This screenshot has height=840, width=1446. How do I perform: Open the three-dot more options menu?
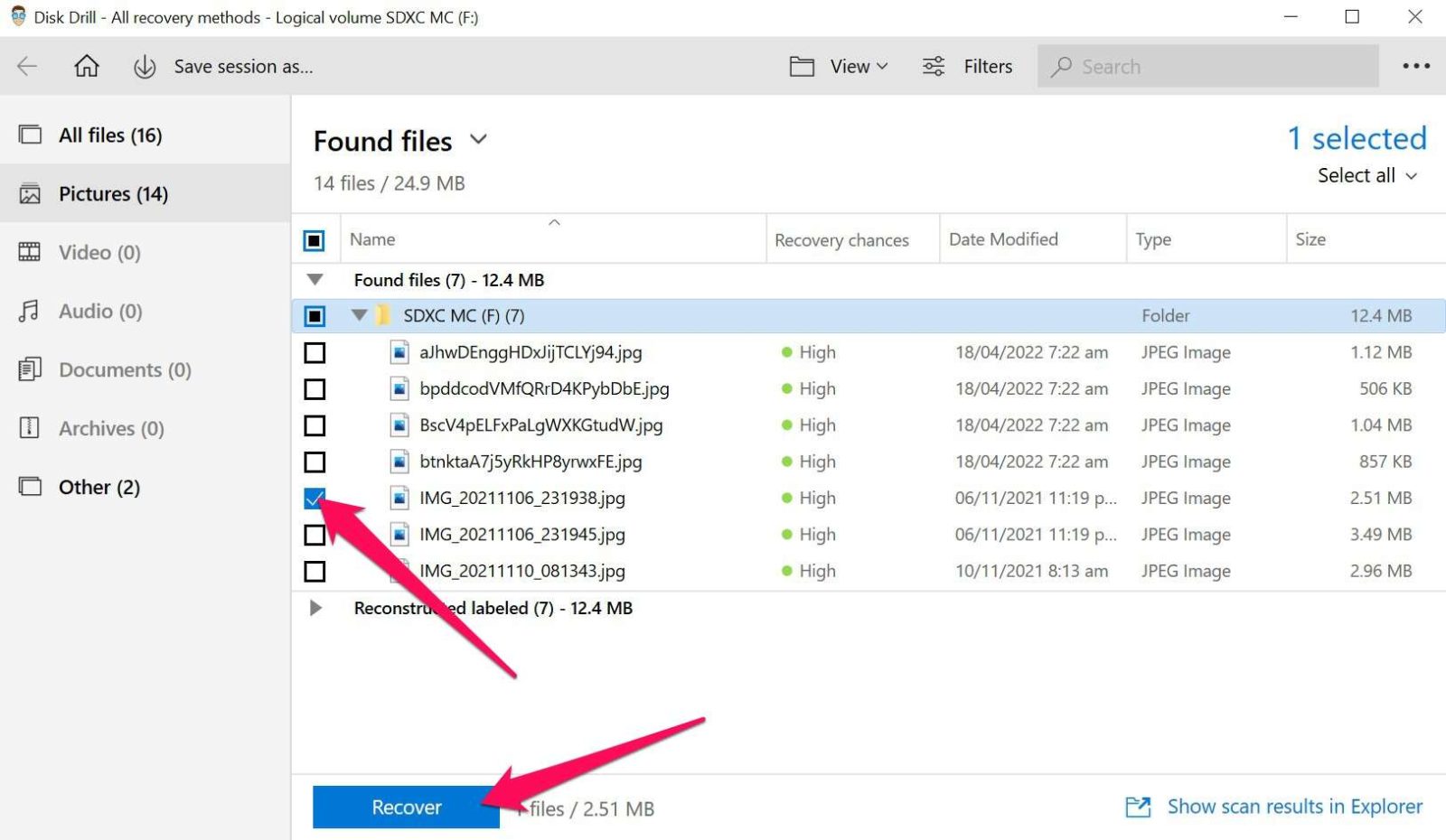(1416, 65)
